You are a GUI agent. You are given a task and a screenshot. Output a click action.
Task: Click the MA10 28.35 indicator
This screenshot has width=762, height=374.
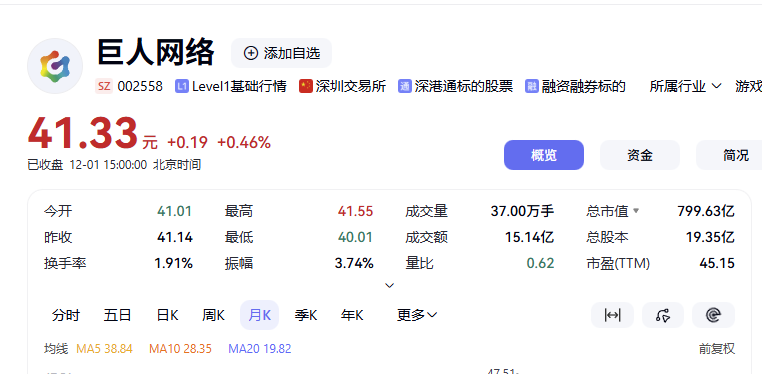point(180,349)
